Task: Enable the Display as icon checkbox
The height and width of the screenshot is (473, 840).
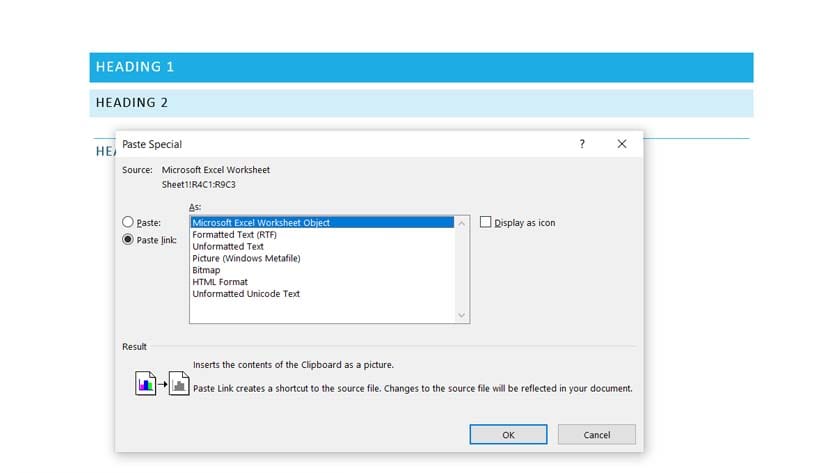Action: pyautogui.click(x=485, y=222)
